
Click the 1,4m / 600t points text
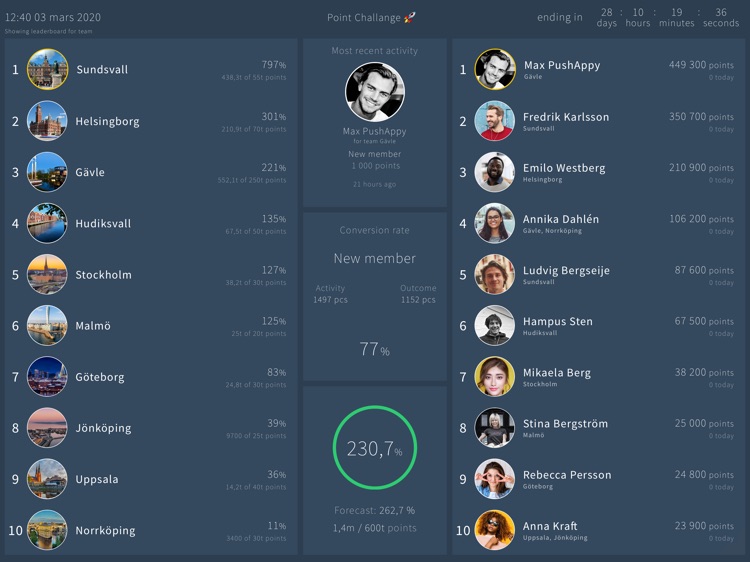tap(375, 528)
